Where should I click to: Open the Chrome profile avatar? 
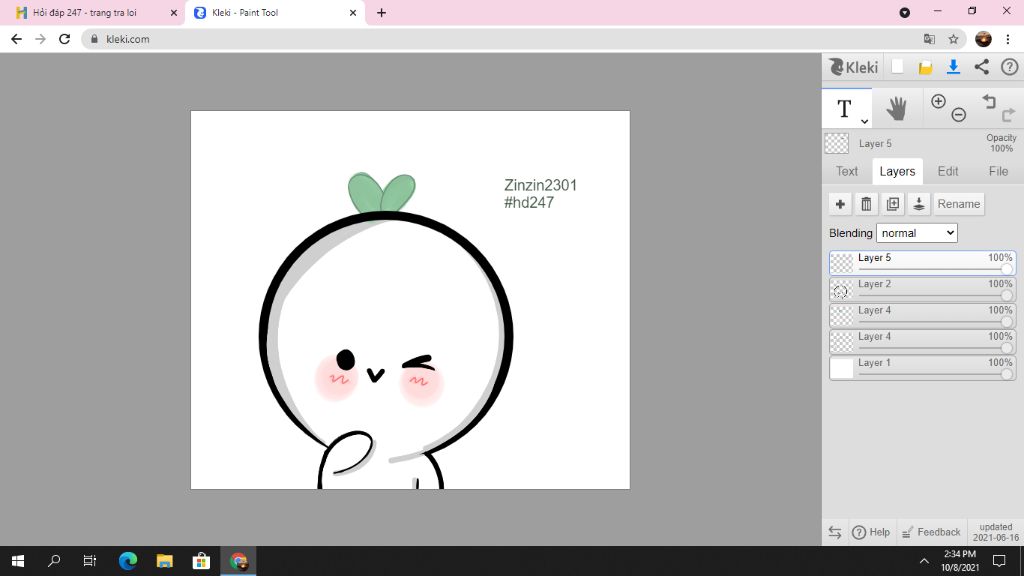point(983,39)
